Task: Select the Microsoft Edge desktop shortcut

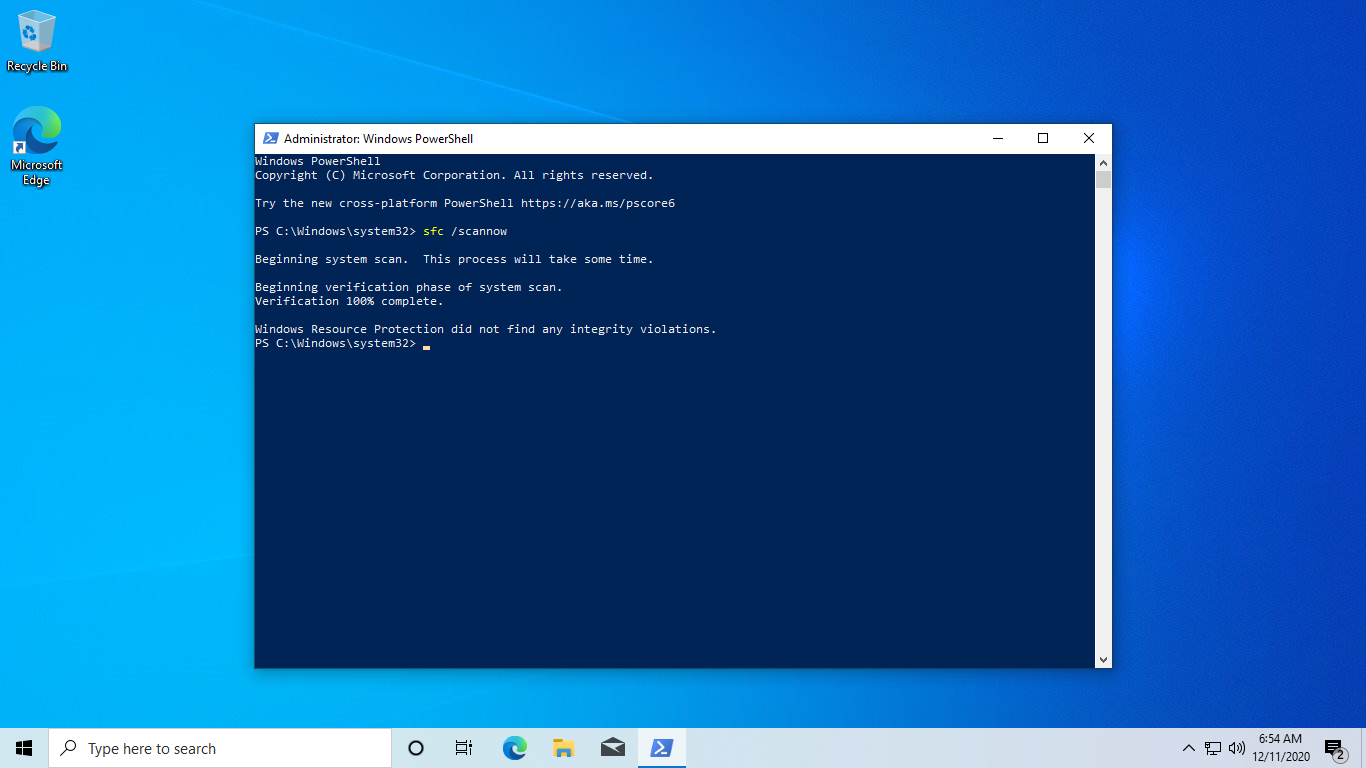Action: 37,146
